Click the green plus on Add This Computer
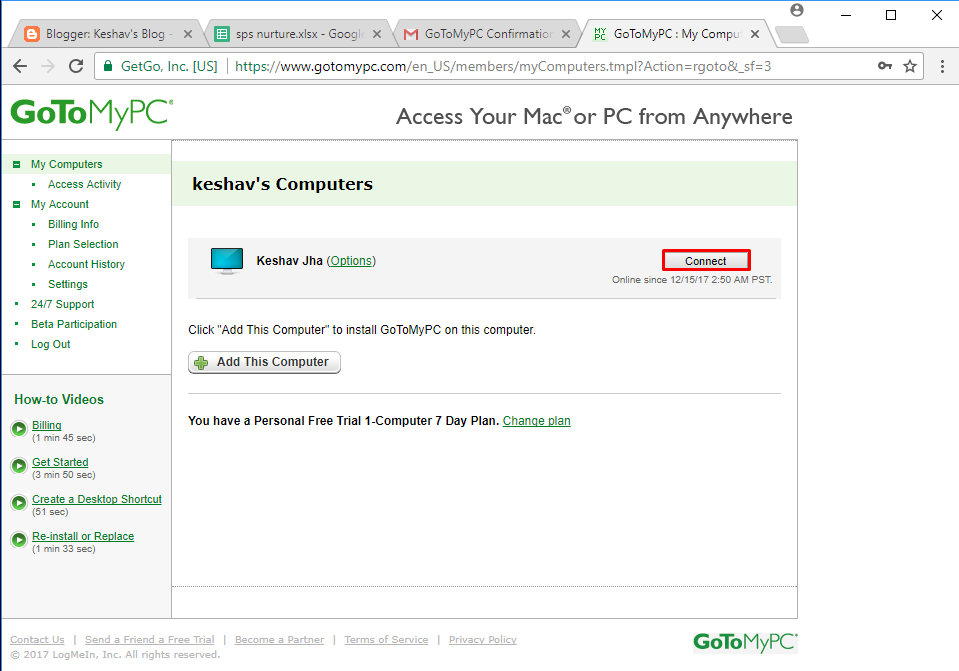 [x=199, y=362]
